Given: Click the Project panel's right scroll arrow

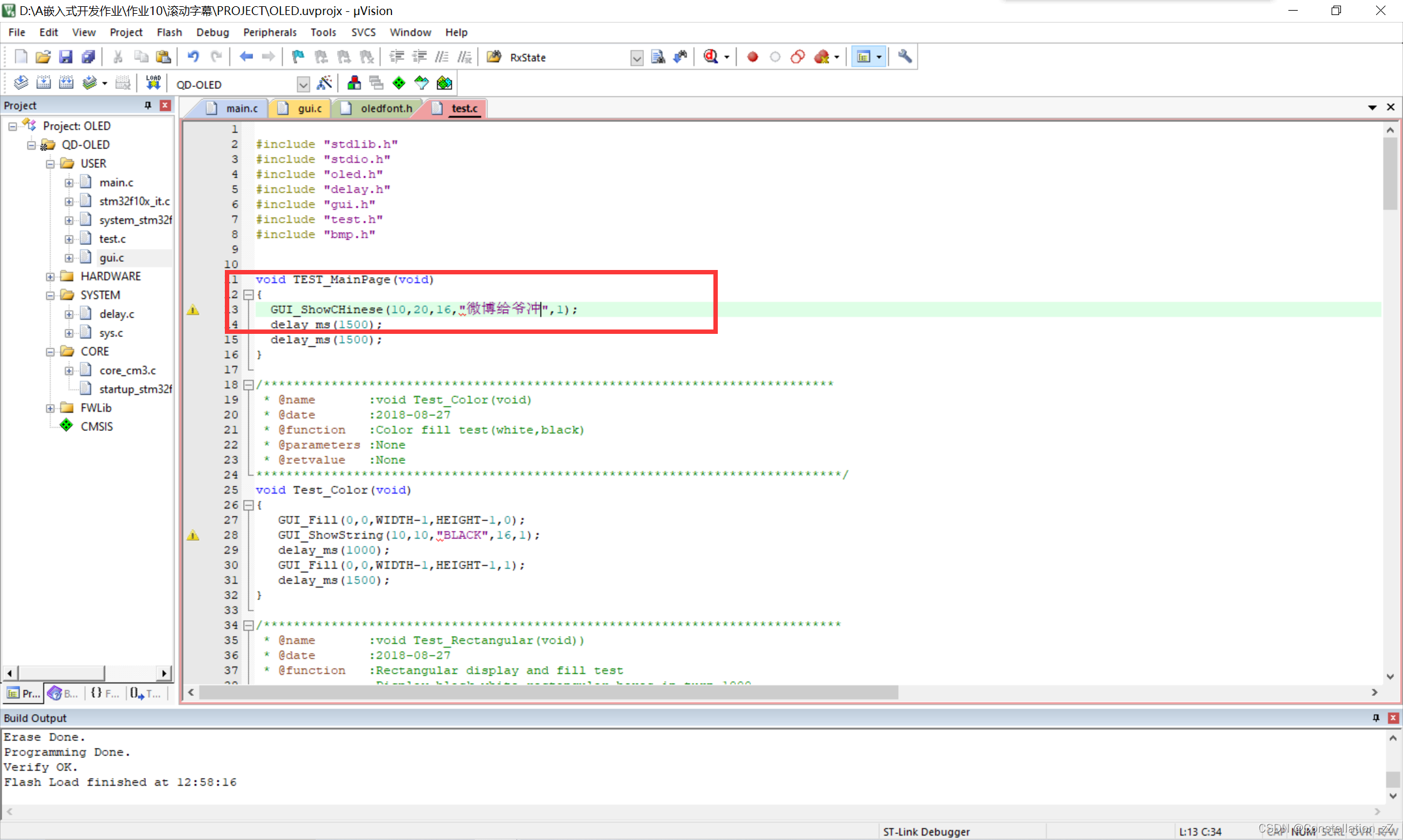Looking at the screenshot, I should click(164, 673).
